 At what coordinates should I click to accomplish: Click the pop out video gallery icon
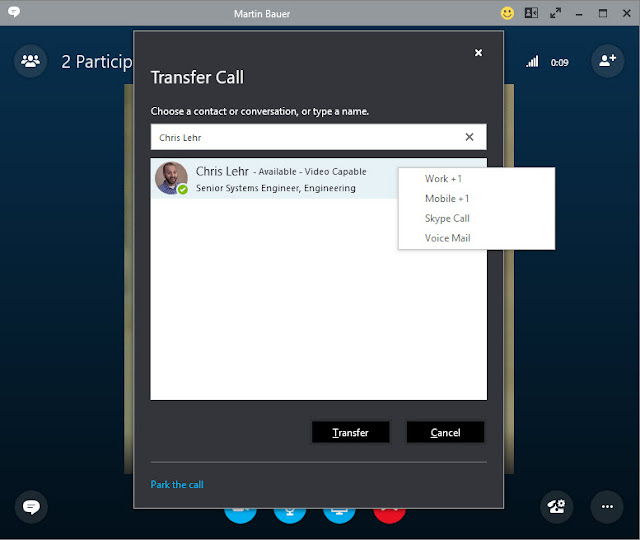[531, 13]
